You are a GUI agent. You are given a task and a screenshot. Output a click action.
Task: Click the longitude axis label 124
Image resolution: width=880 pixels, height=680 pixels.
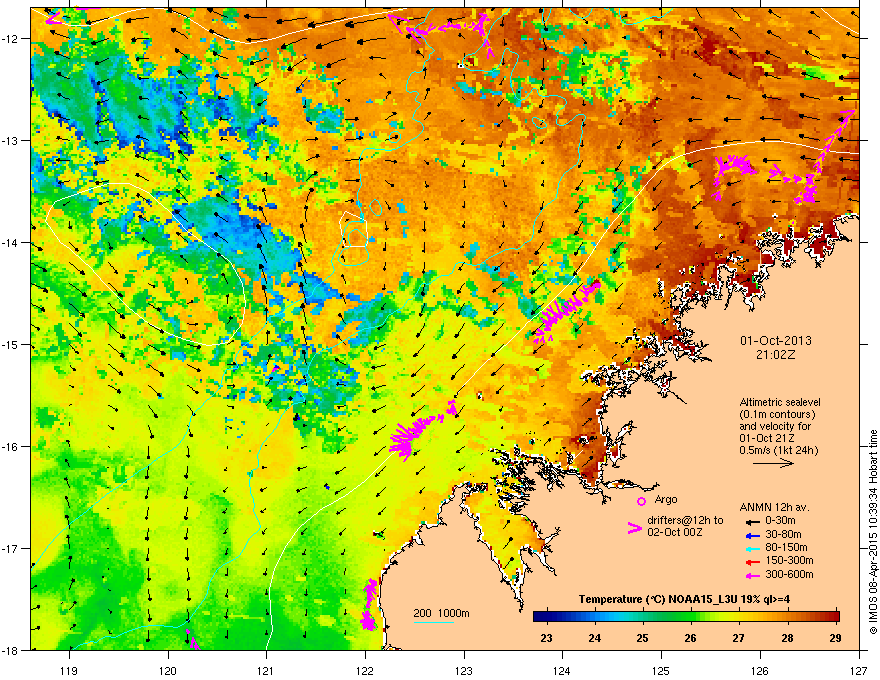tap(562, 670)
